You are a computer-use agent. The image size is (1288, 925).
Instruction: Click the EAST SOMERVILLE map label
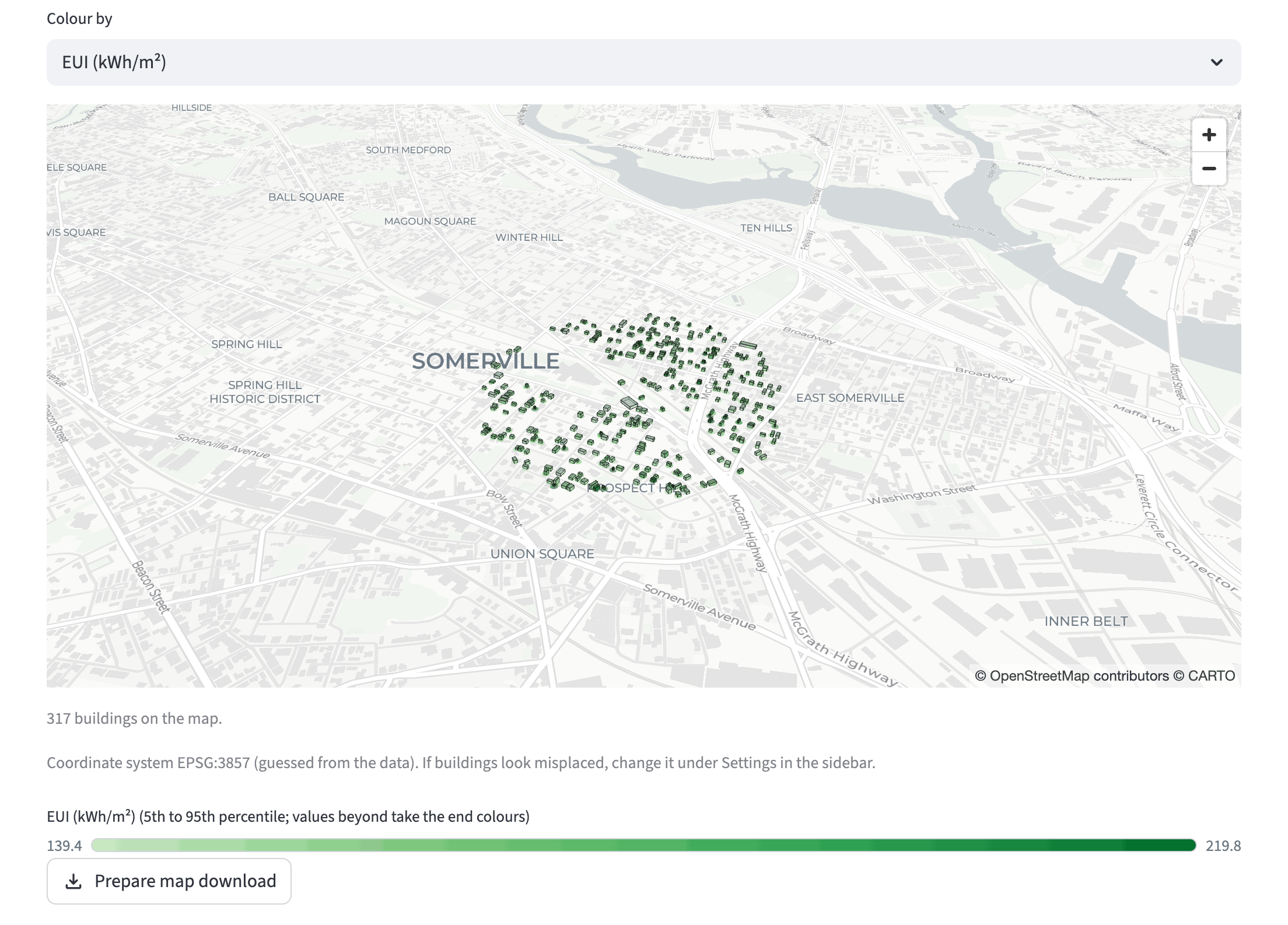850,398
